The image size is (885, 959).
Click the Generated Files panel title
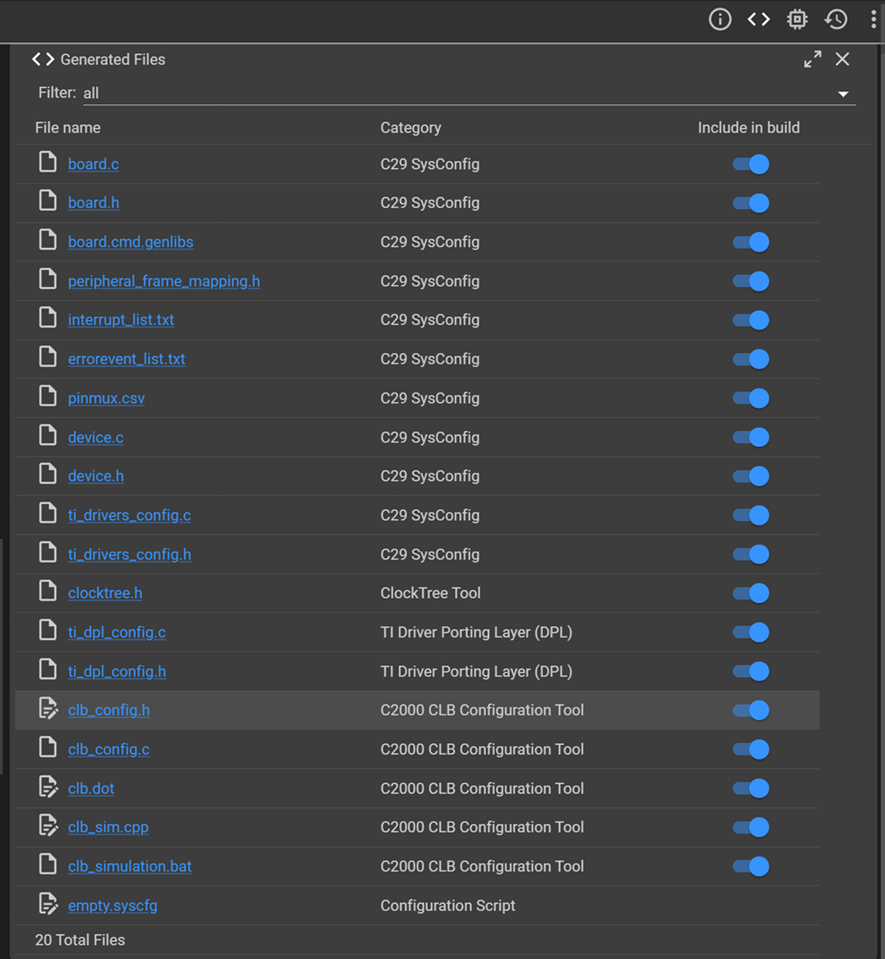(x=113, y=59)
